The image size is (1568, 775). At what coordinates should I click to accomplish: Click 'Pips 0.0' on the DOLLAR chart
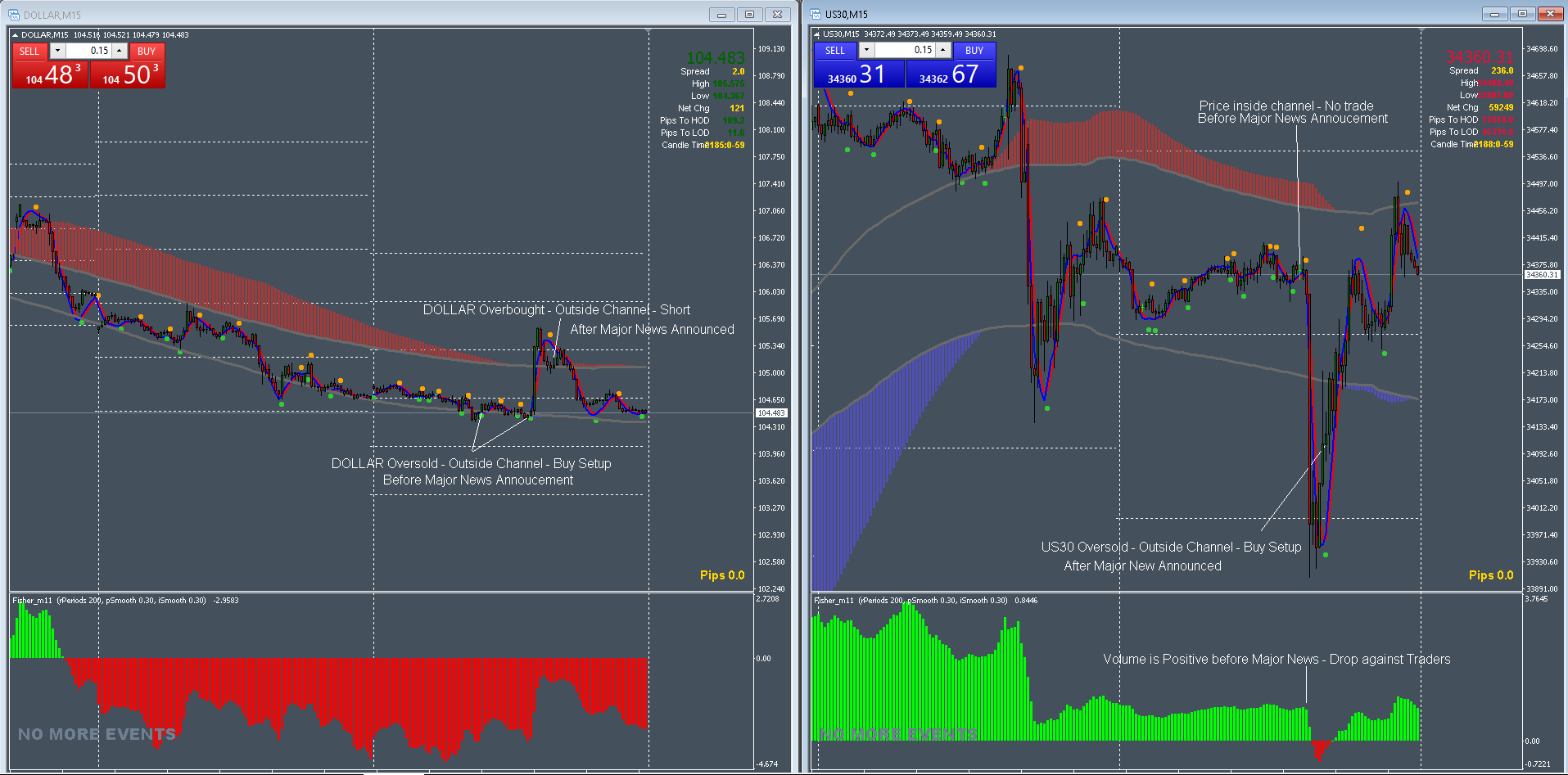tap(722, 575)
